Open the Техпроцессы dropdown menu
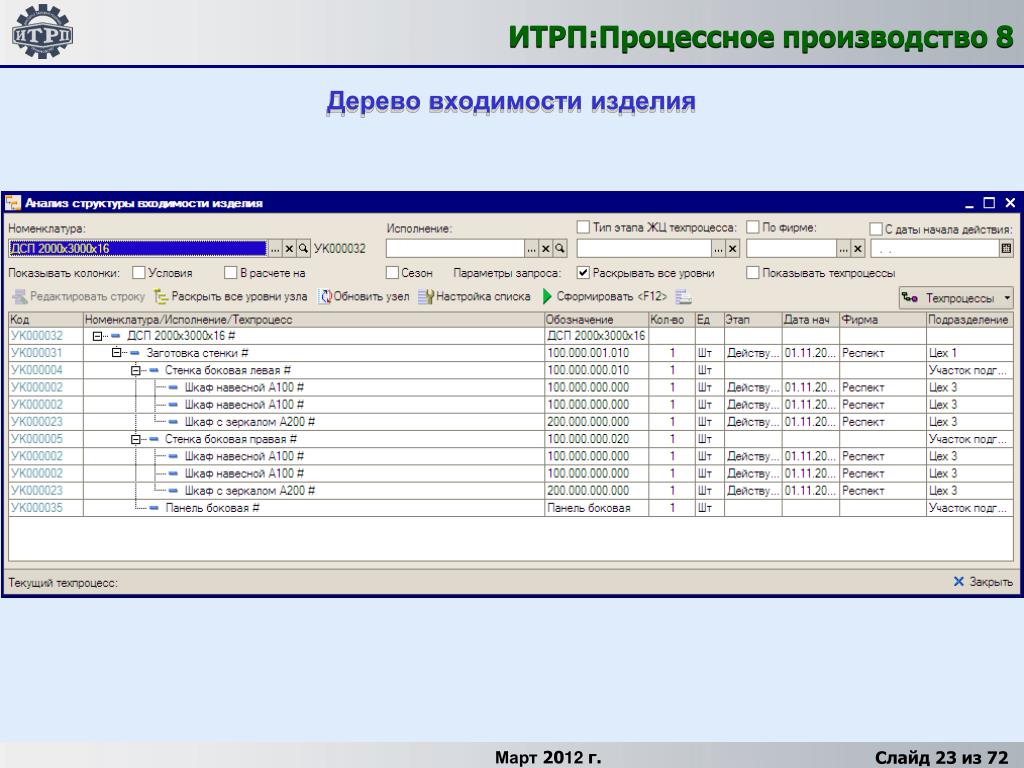The width and height of the screenshot is (1024, 768). coord(956,298)
